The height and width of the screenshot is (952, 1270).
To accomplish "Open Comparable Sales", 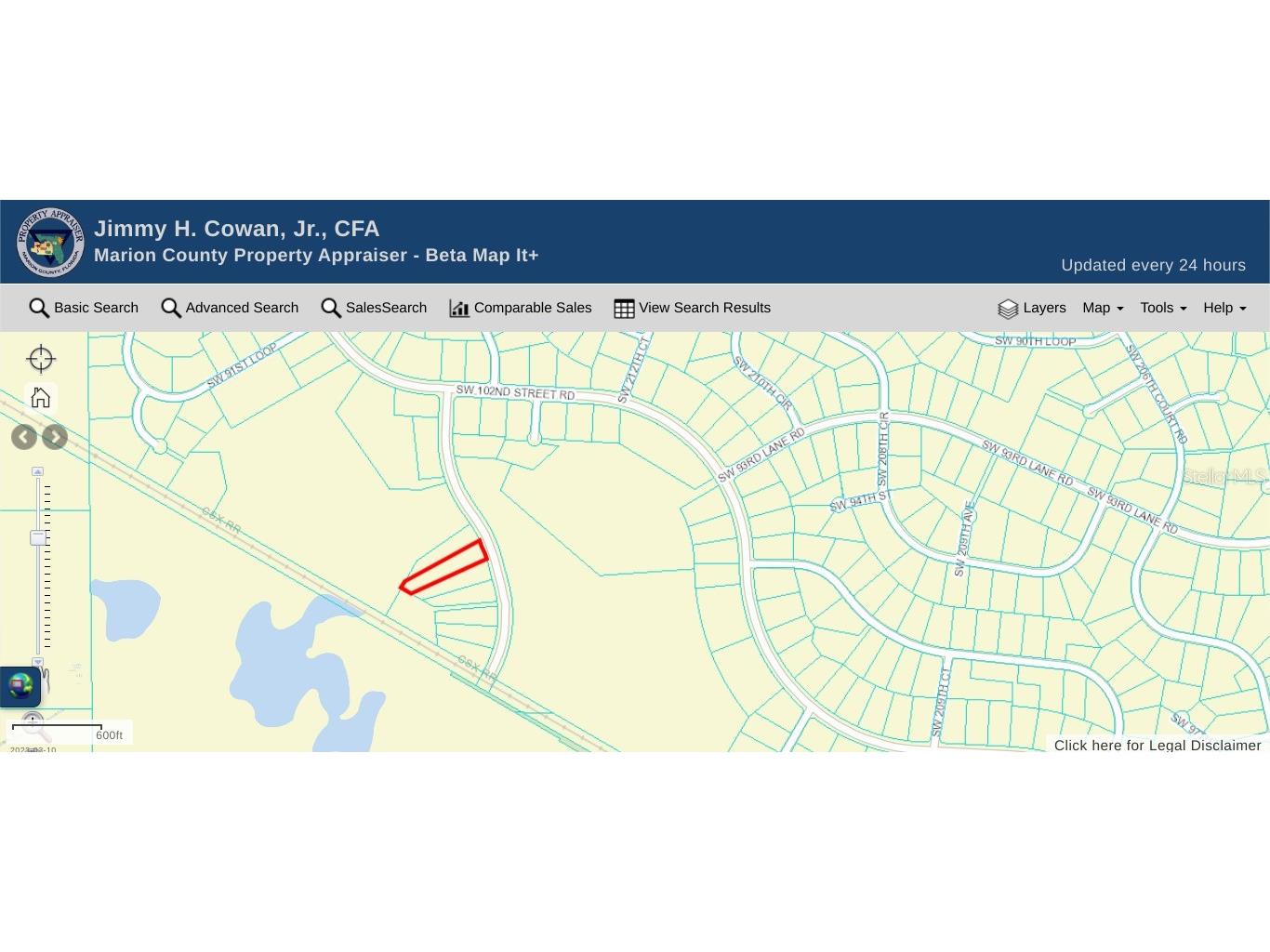I will 520,308.
